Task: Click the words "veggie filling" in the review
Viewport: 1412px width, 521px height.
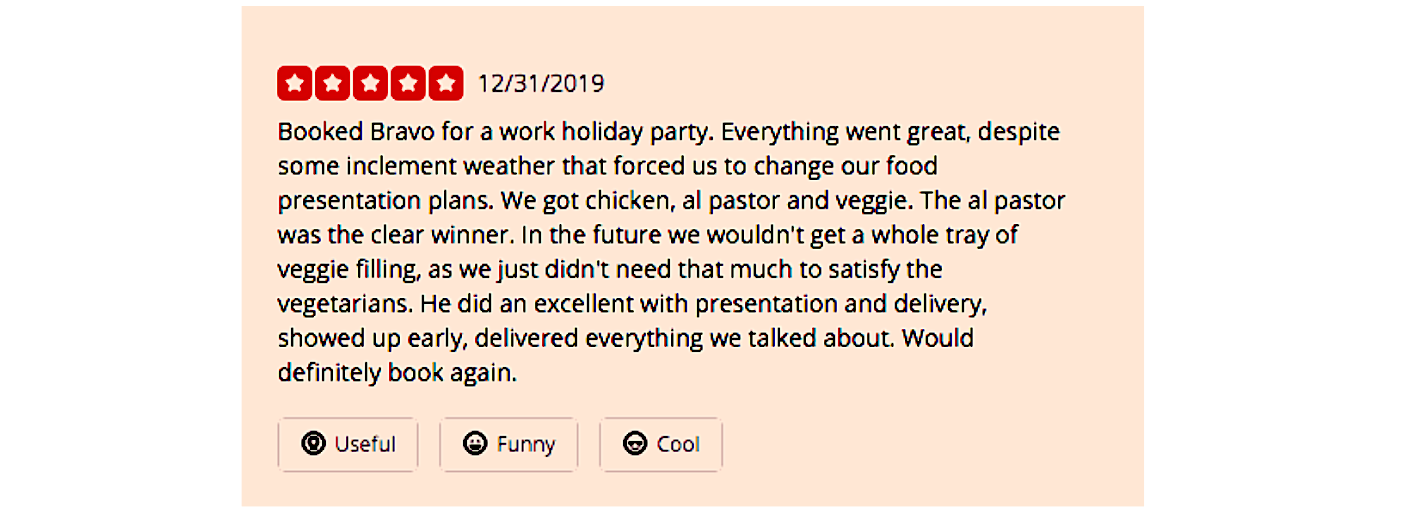Action: pyautogui.click(x=346, y=270)
